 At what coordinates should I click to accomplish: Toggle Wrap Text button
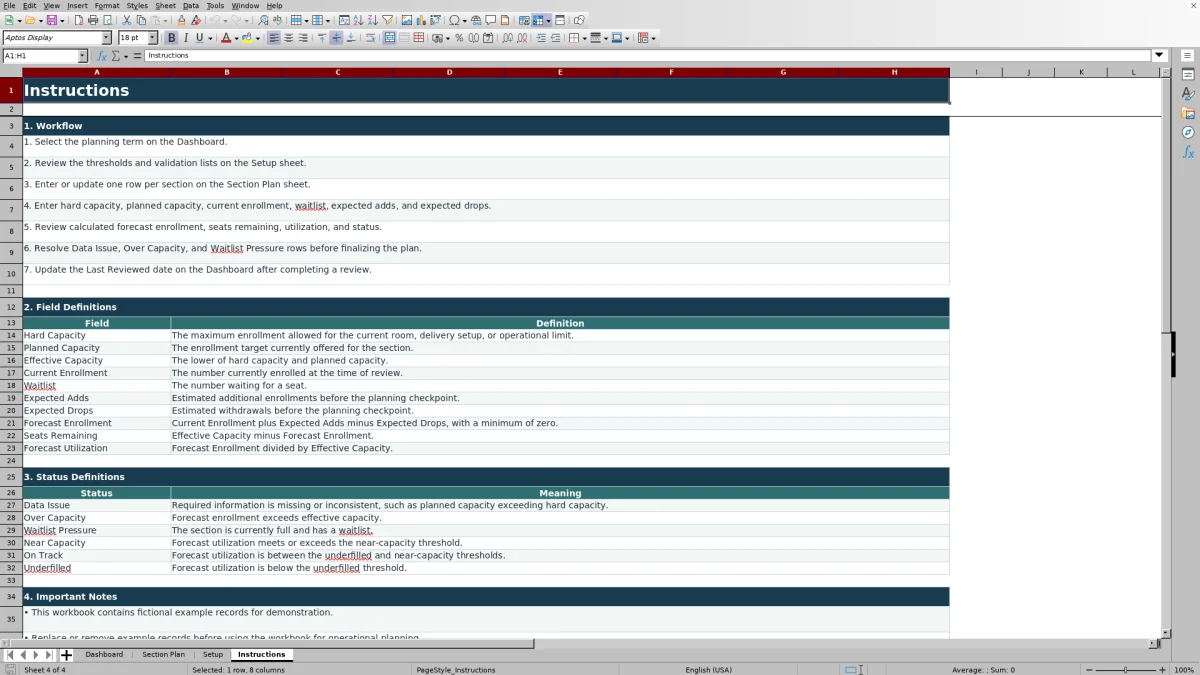point(370,38)
